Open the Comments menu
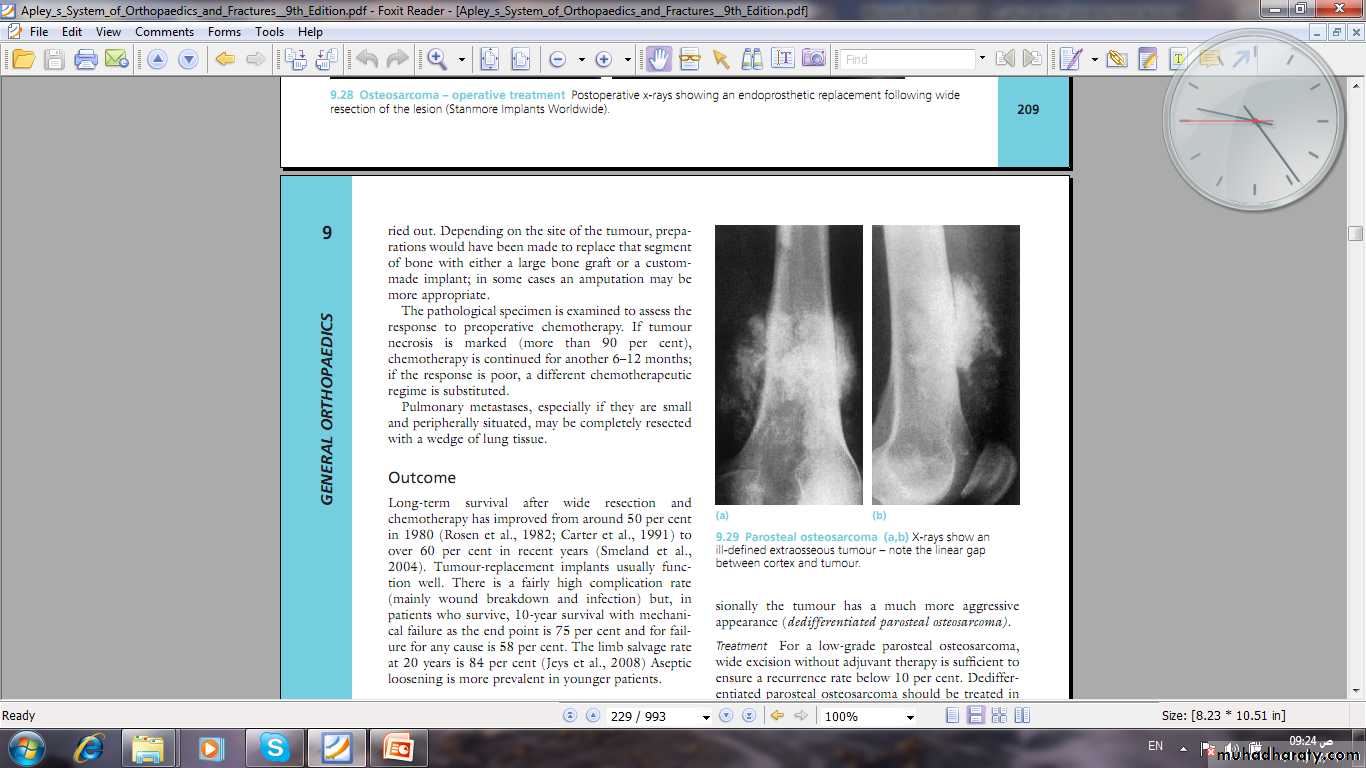This screenshot has width=1366, height=768. click(164, 31)
